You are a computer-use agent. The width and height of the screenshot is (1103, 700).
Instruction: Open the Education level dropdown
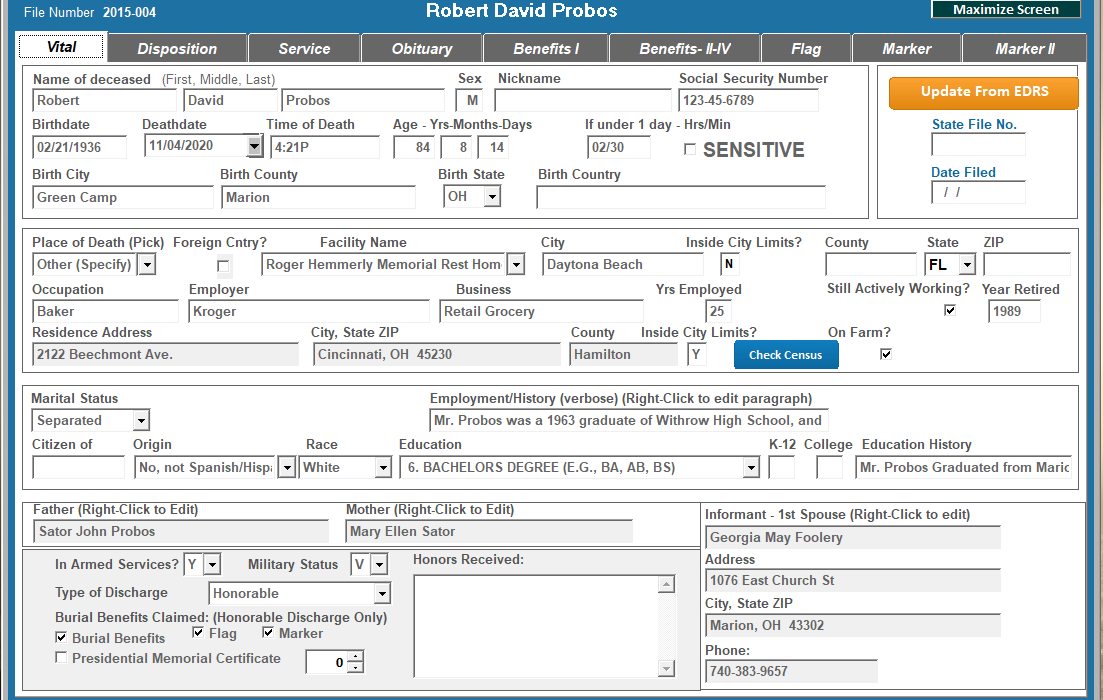(x=751, y=467)
